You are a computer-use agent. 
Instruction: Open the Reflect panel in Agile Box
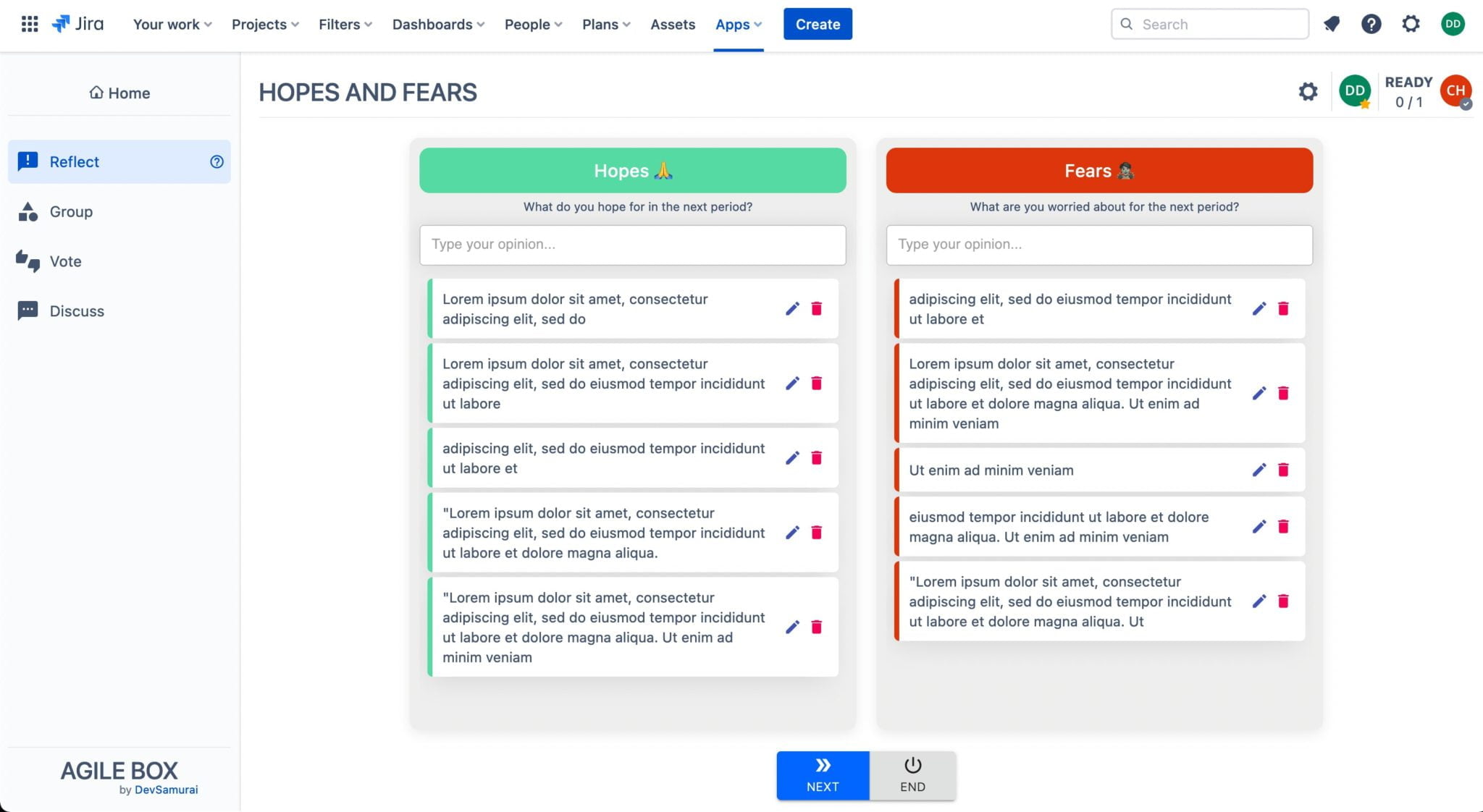coord(75,161)
